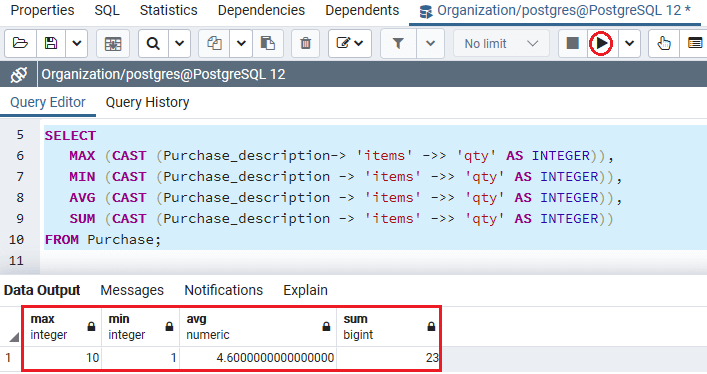Viewport: 707px width, 374px height.
Task: Open the Statistics tab
Action: pyautogui.click(x=169, y=10)
